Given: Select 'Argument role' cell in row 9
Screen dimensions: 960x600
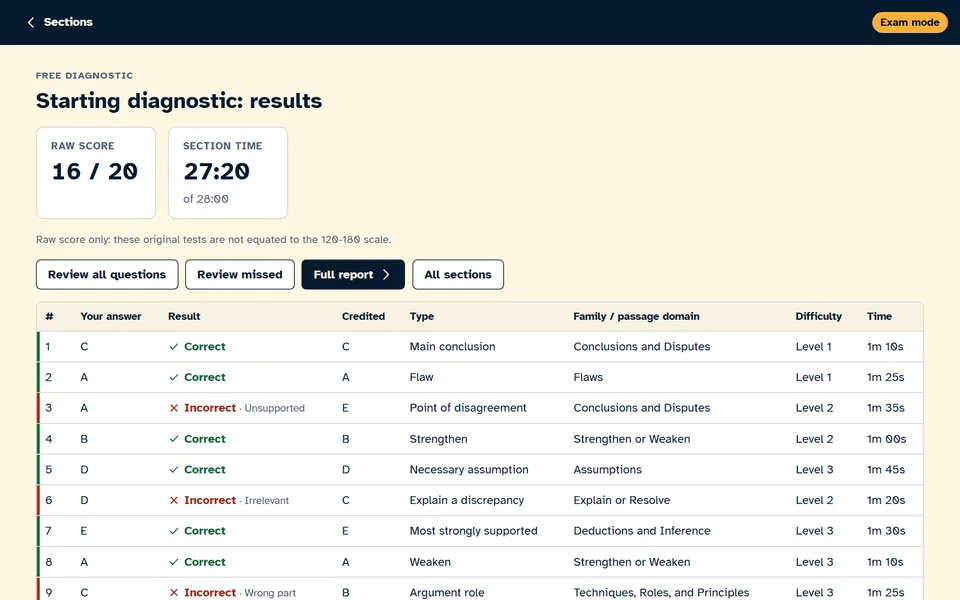Looking at the screenshot, I should coord(447,593).
